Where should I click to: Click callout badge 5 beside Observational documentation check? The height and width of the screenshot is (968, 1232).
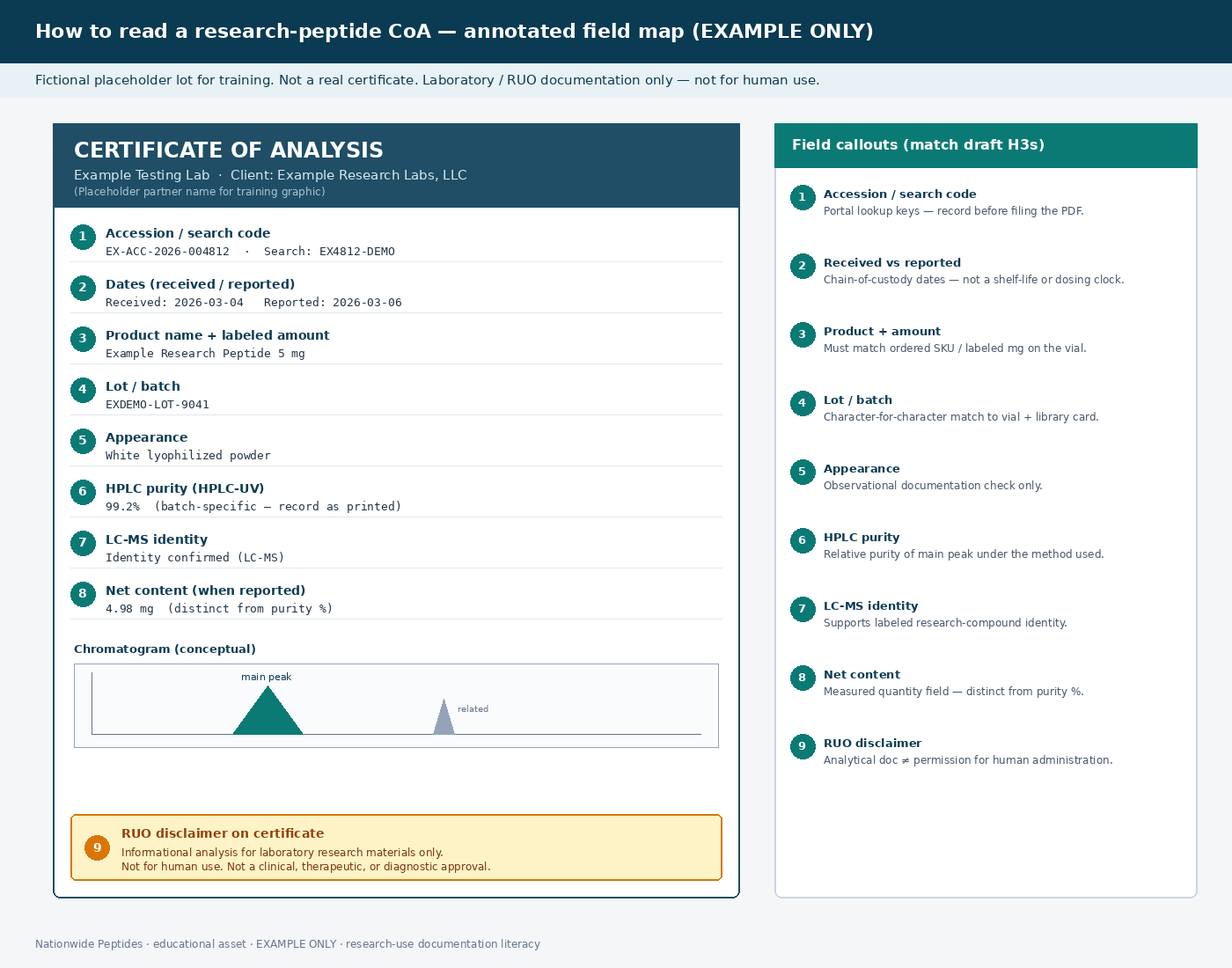pyautogui.click(x=803, y=472)
